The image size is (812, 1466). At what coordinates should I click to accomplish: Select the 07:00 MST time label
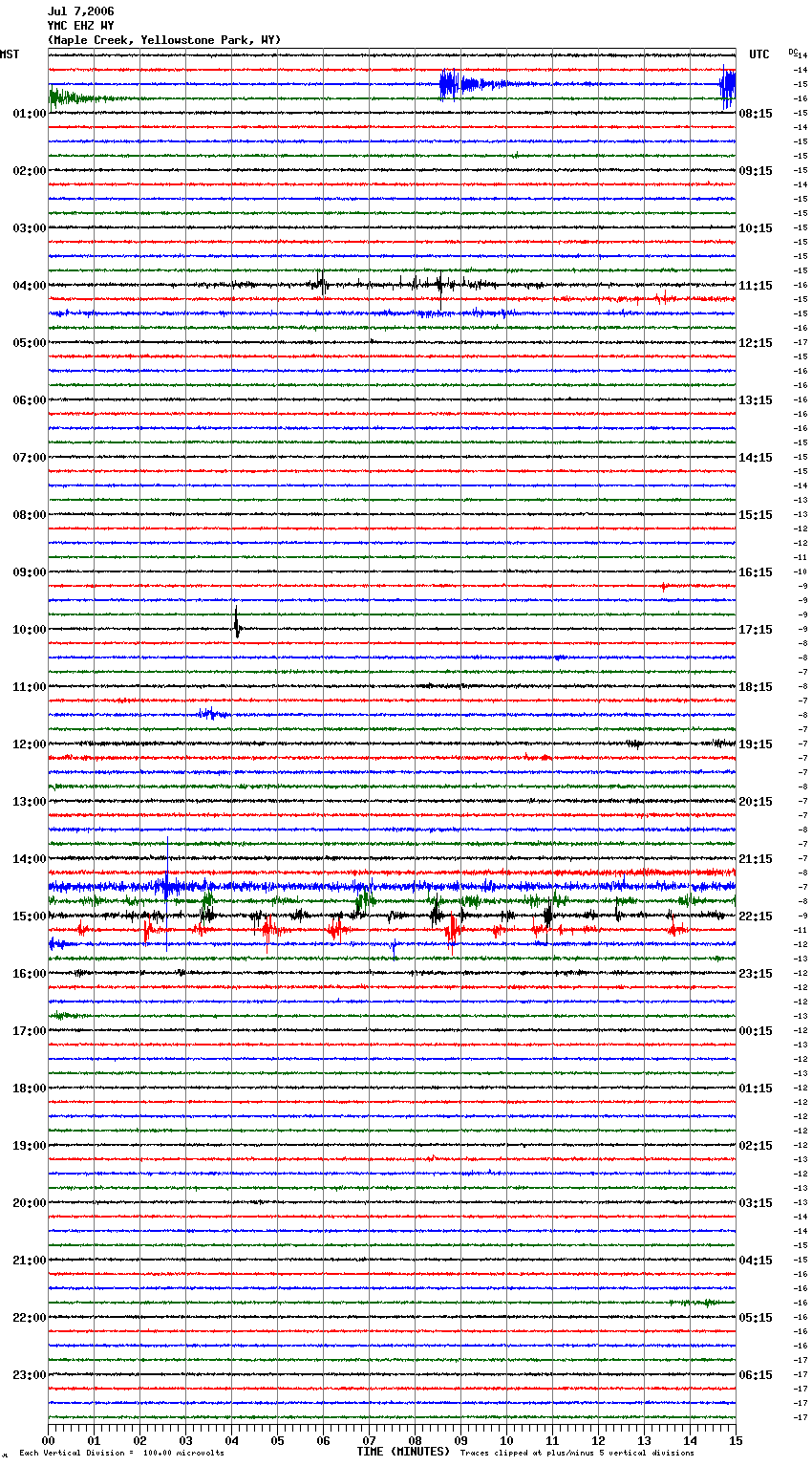pos(30,458)
